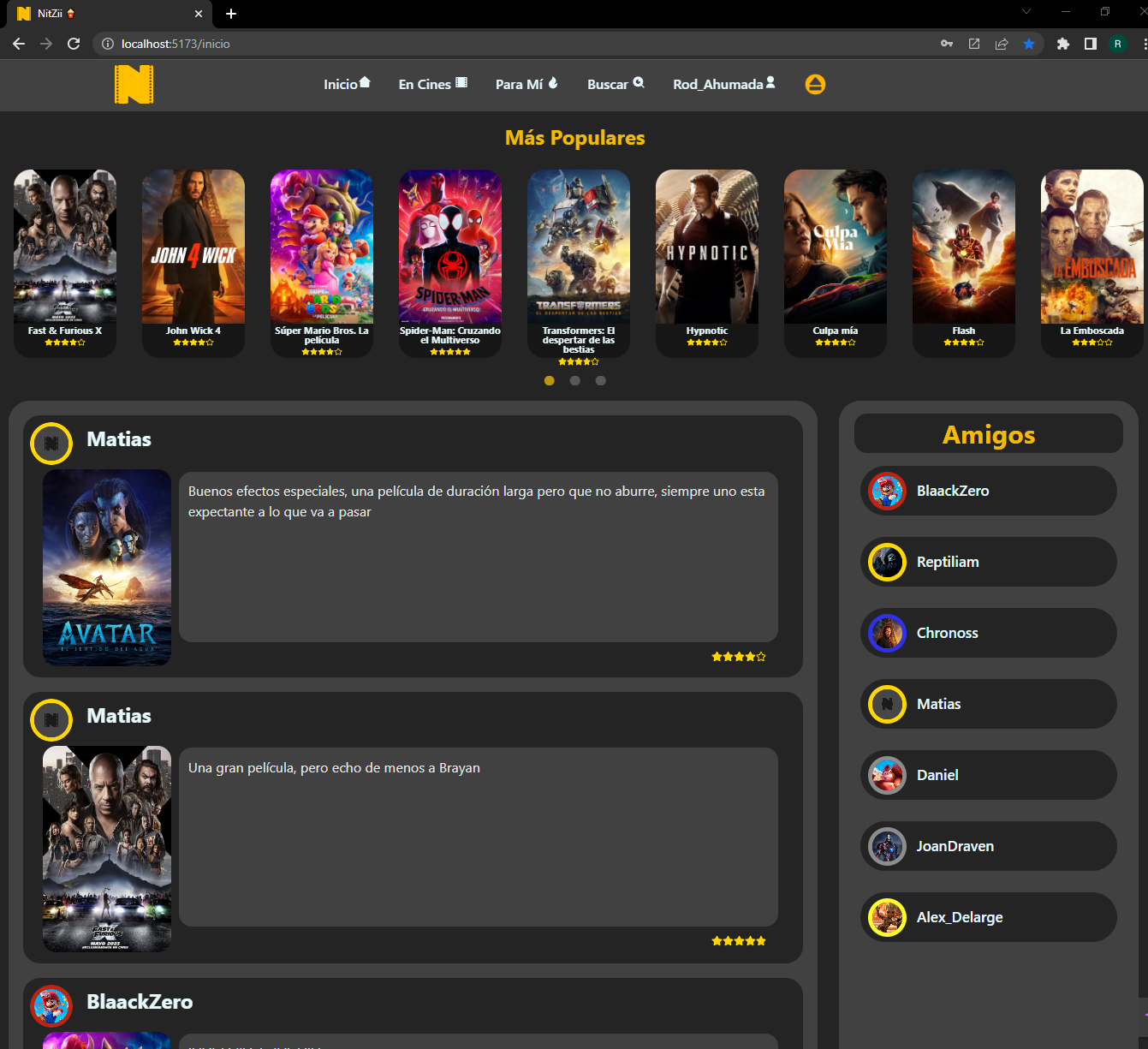Click the share page icon in address bar

(1002, 44)
